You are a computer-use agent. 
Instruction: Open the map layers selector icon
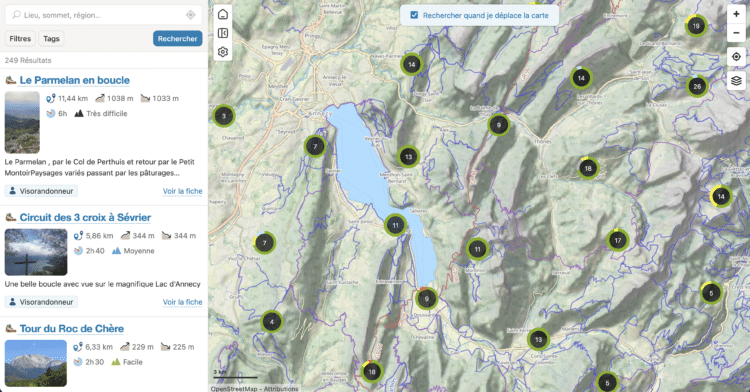pos(736,80)
